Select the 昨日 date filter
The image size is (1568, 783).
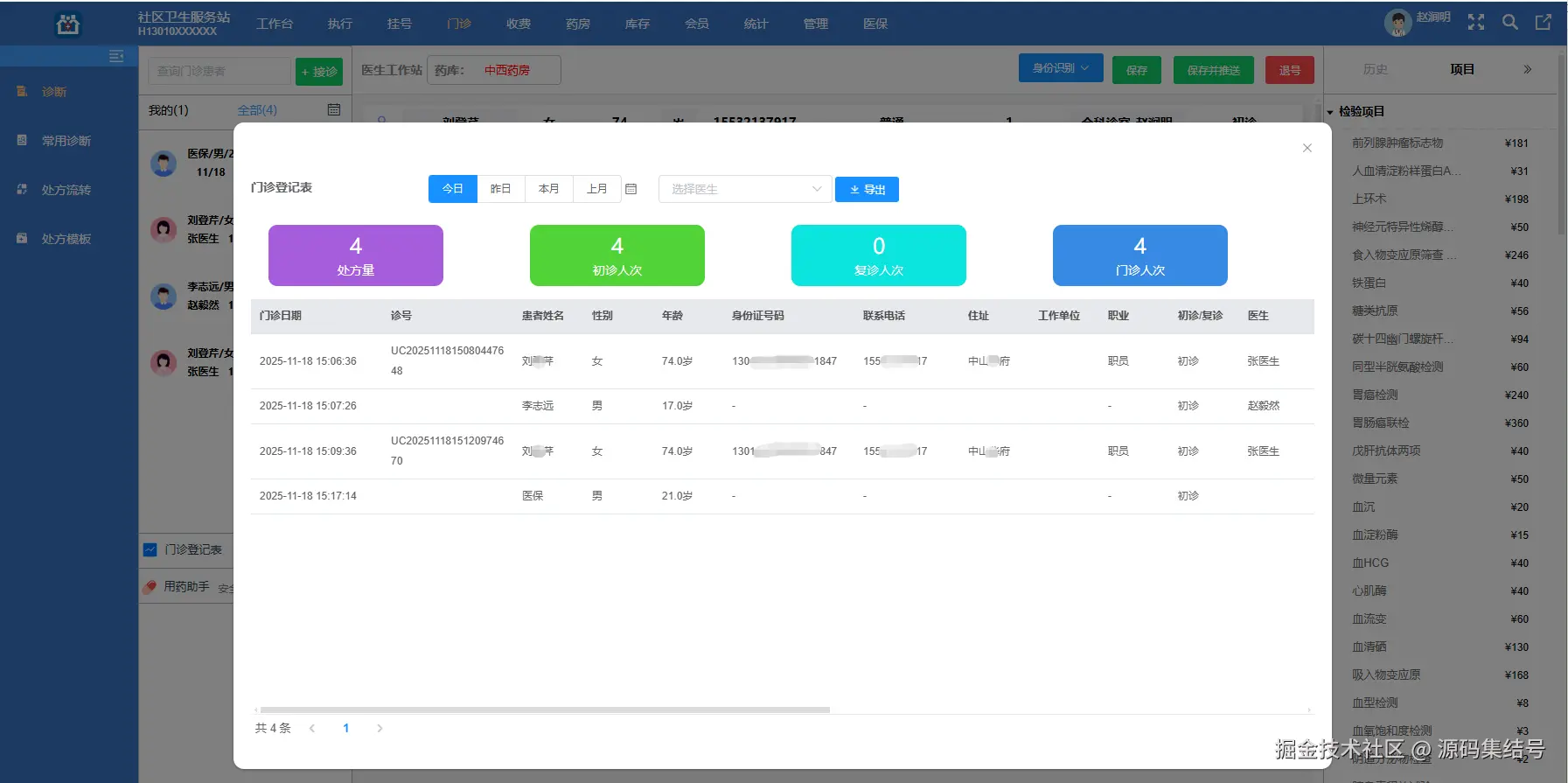click(501, 189)
